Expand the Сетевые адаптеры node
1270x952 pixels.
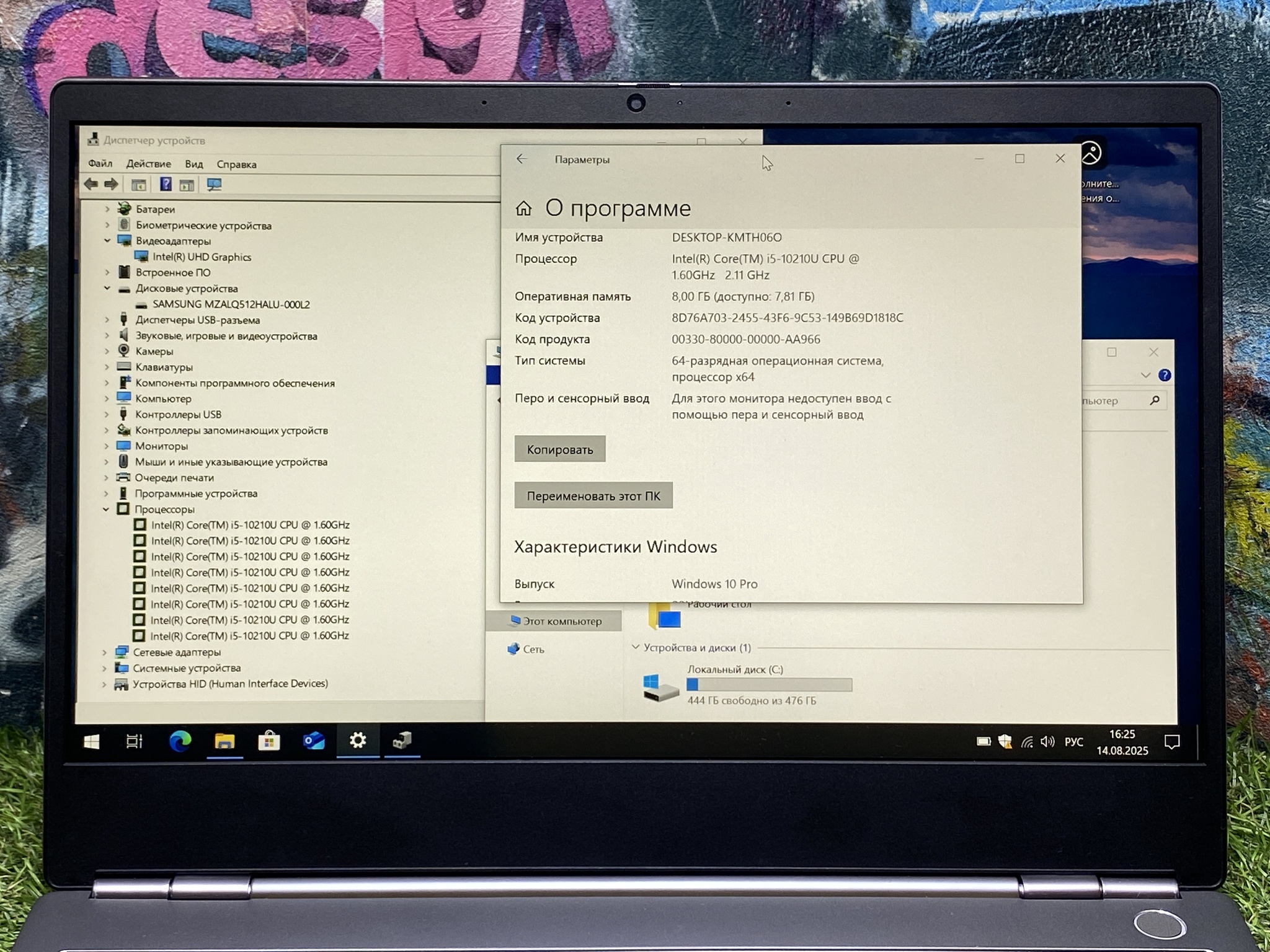[x=104, y=652]
